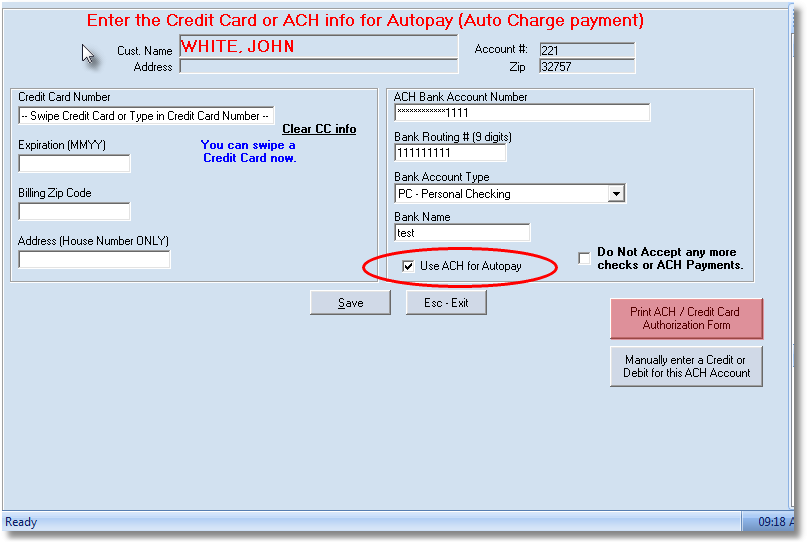Enable Do Not Accept any more checks checkbox
The height and width of the screenshot is (545, 808).
[x=584, y=259]
